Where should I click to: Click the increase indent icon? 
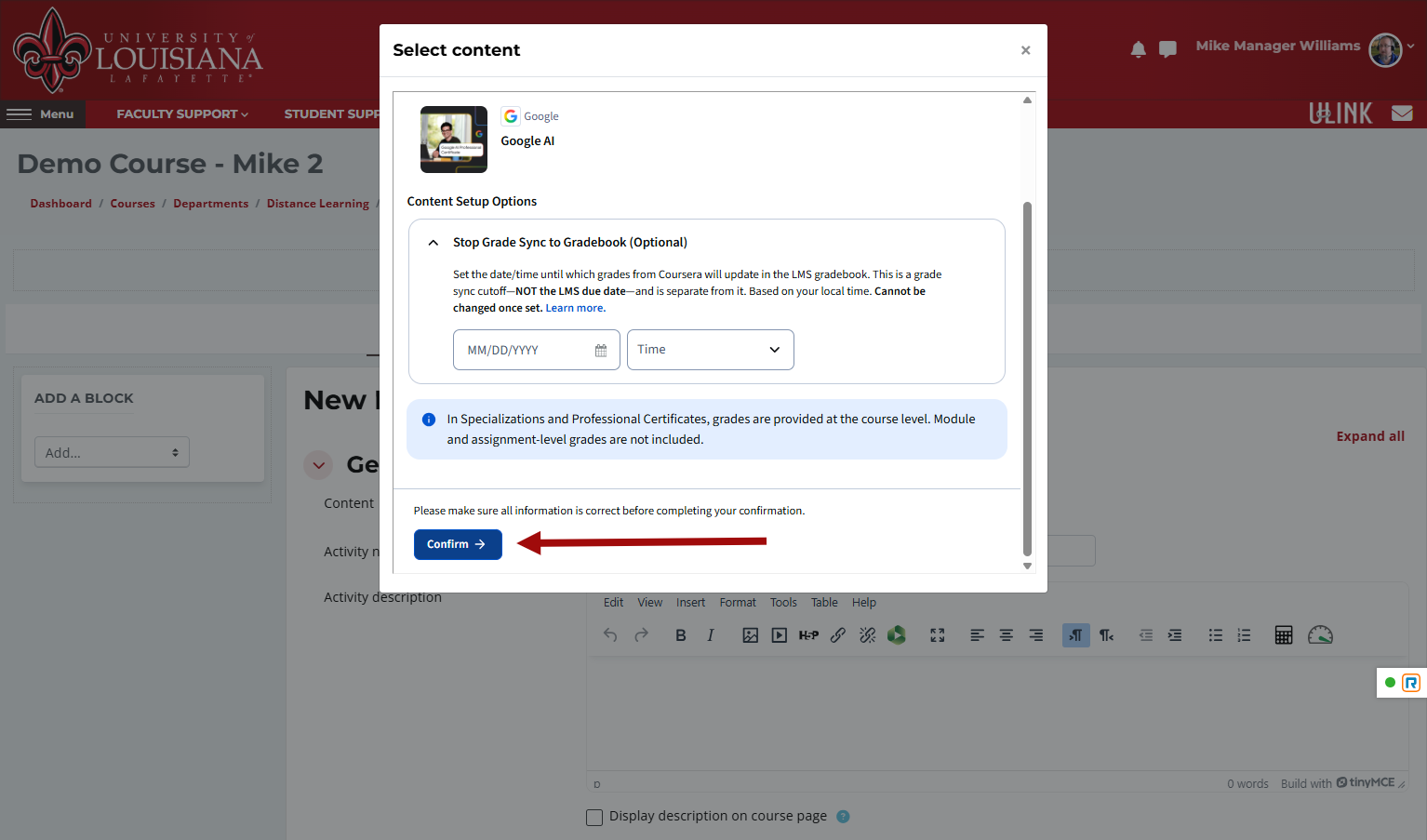1175,635
